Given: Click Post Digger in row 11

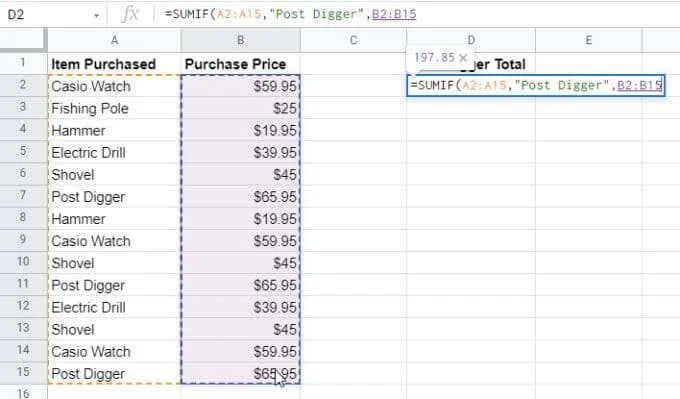Looking at the screenshot, I should (114, 285).
